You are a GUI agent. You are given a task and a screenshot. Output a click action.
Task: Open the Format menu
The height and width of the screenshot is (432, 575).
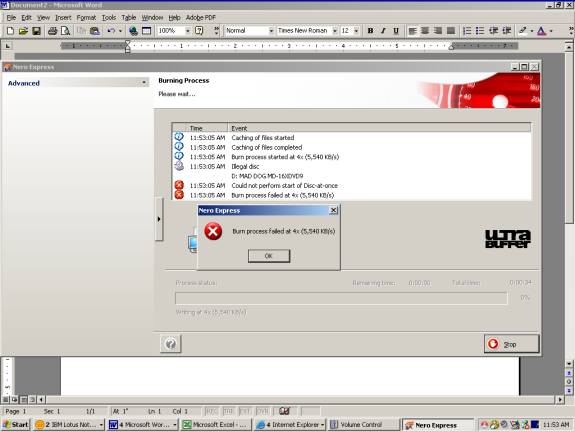coord(86,17)
